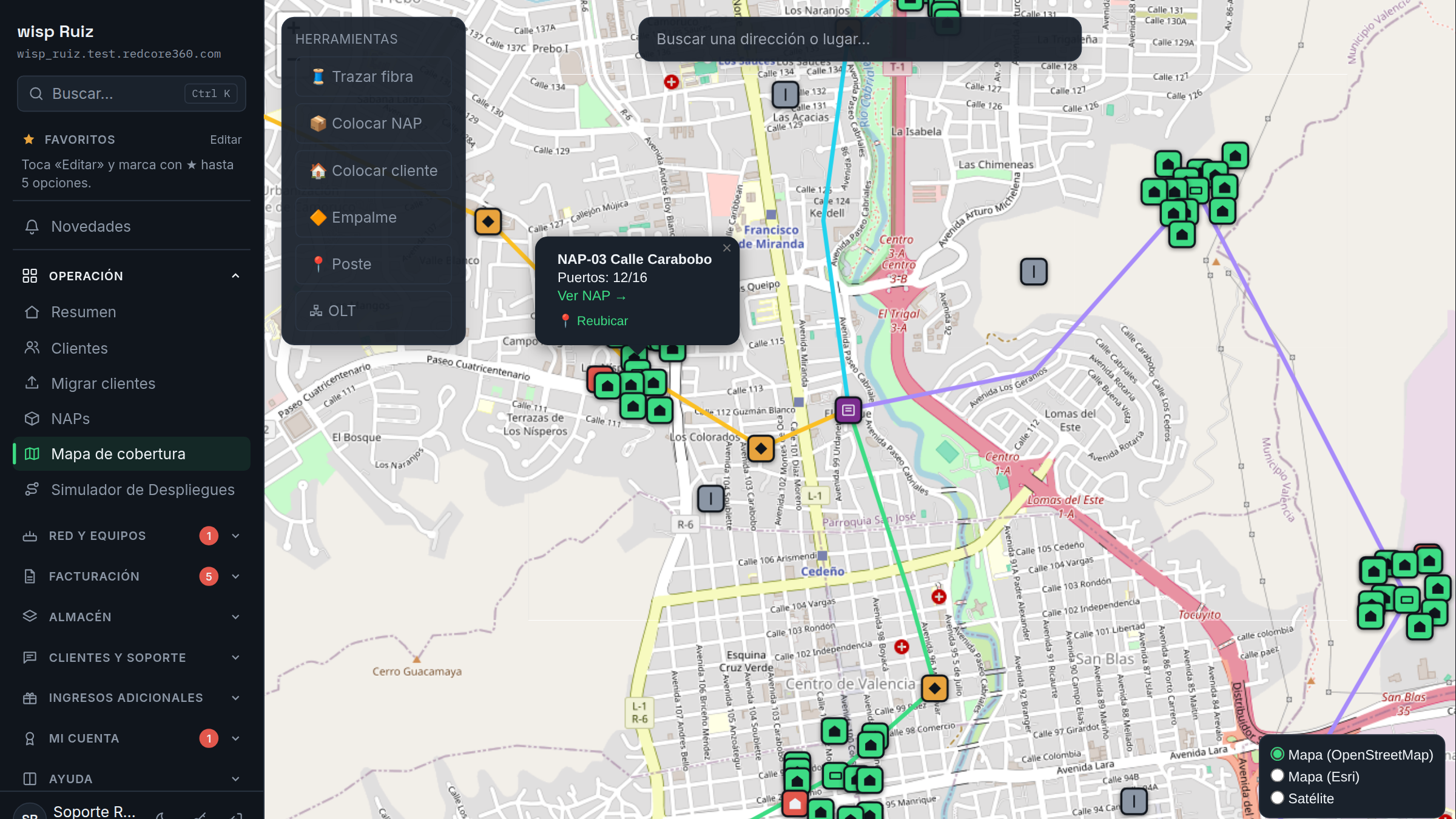Screen dimensions: 1456x819
Task: Click the topmost green client marker in northeast cluster
Action: (1235, 156)
